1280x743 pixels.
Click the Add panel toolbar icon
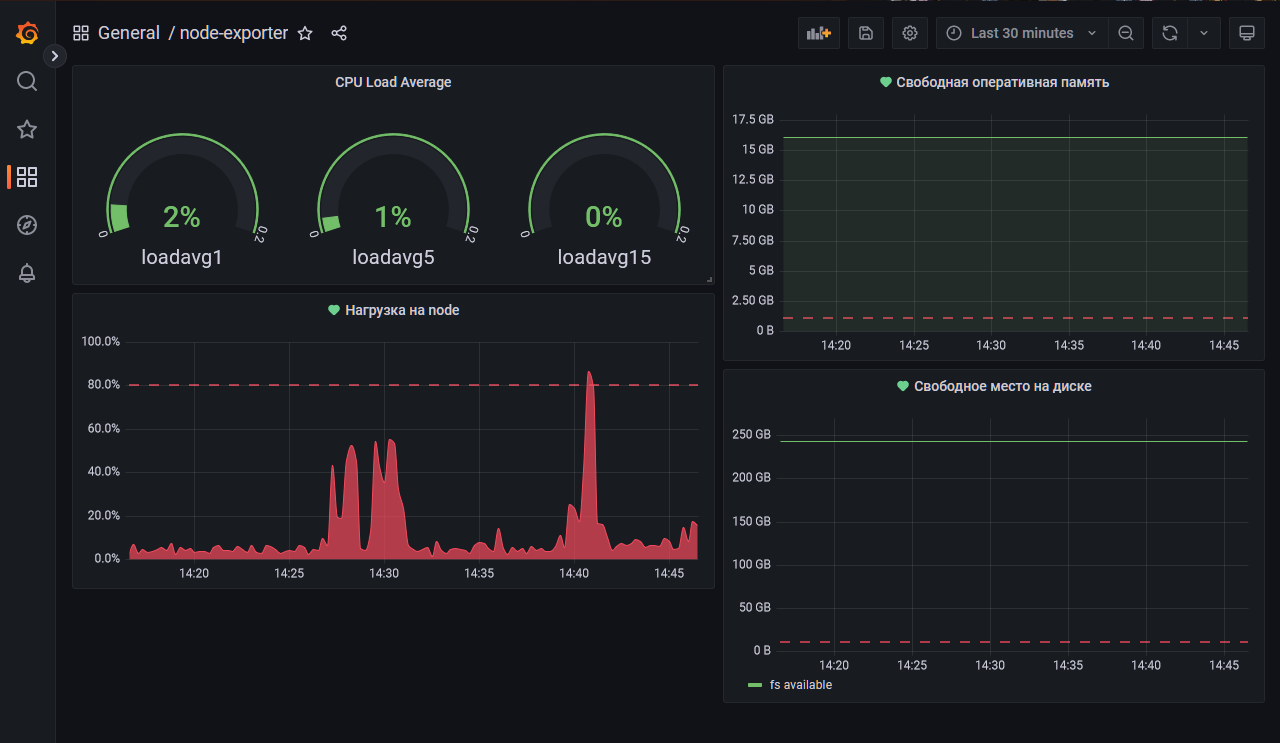point(818,33)
